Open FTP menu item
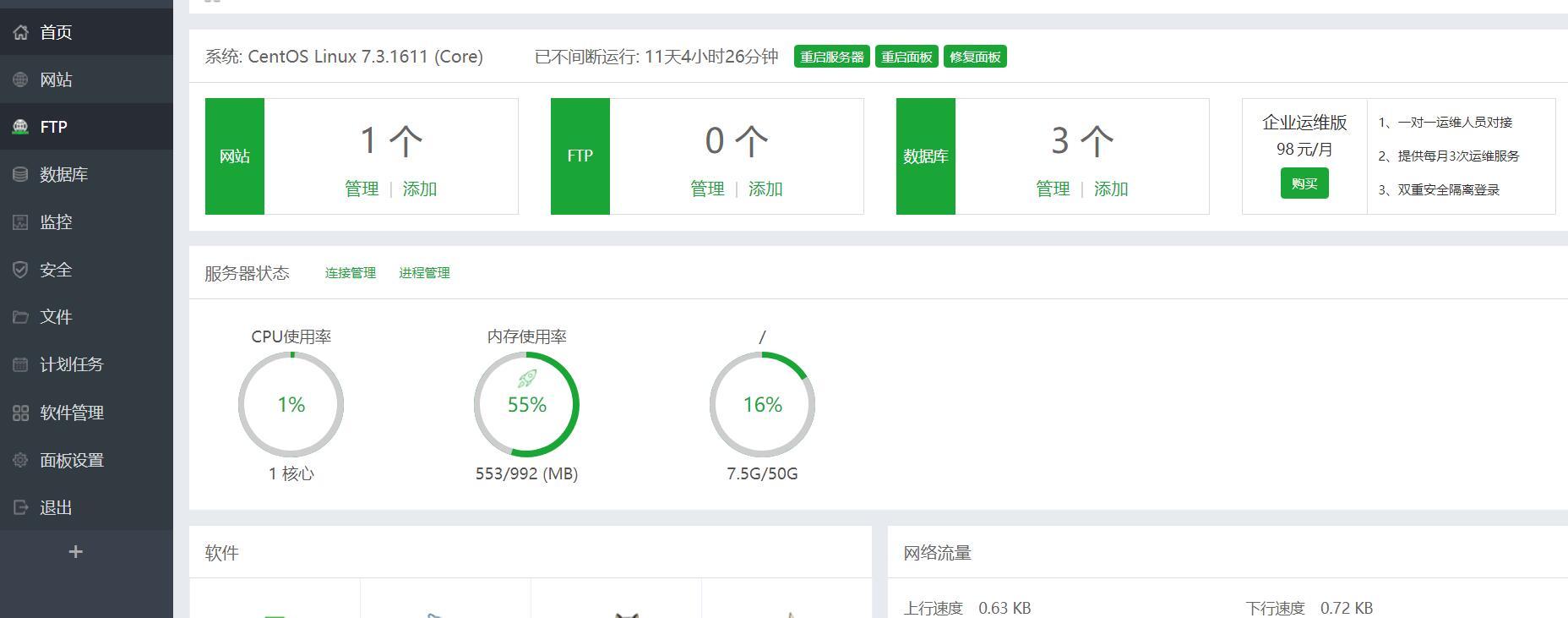The image size is (1568, 618). point(86,127)
